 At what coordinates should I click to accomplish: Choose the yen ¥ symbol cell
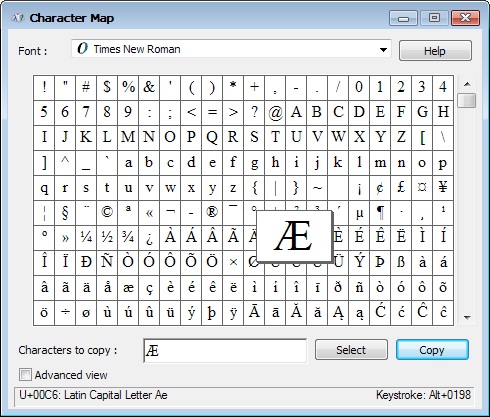tap(443, 188)
